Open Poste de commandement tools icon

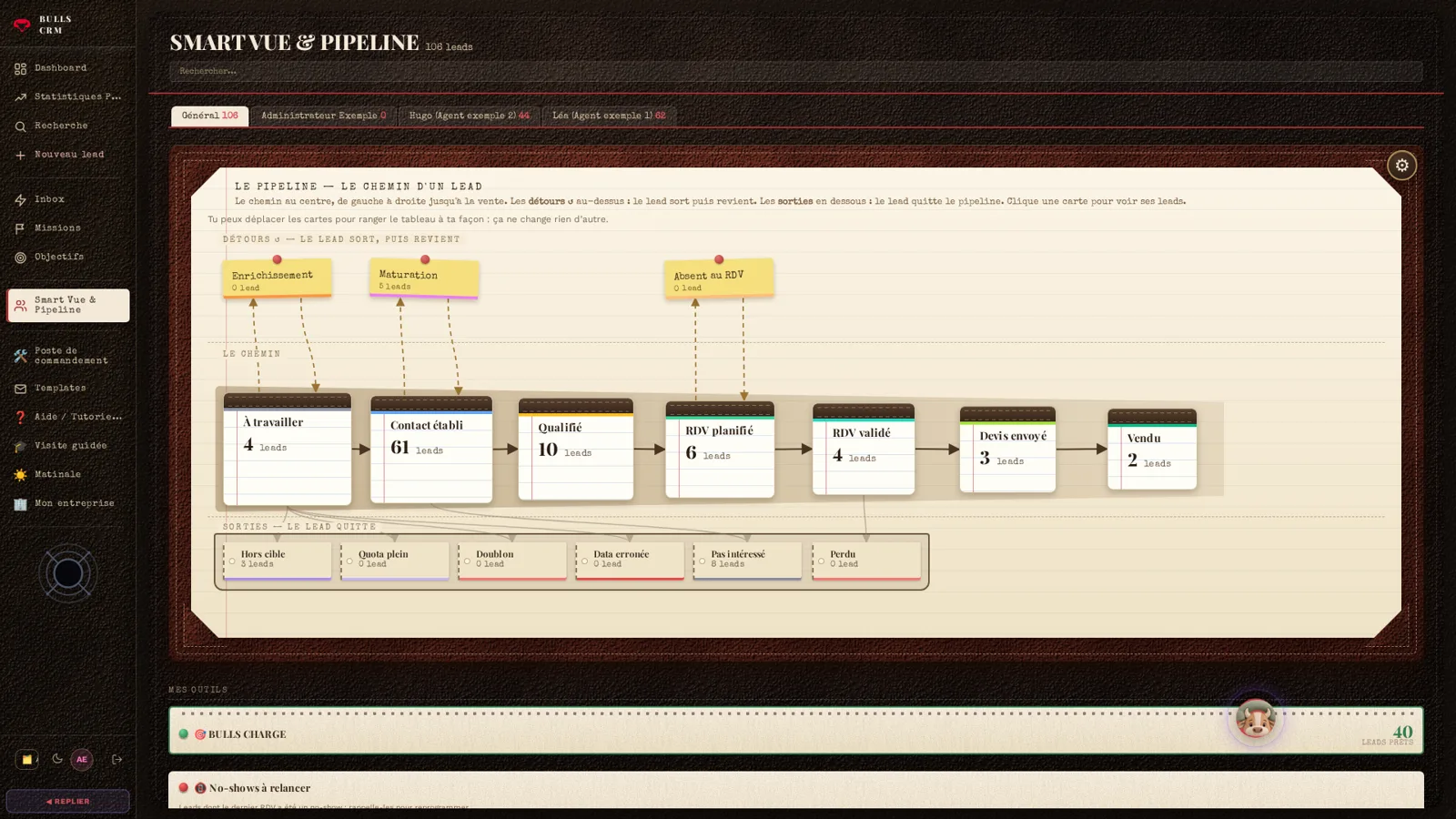pos(20,356)
